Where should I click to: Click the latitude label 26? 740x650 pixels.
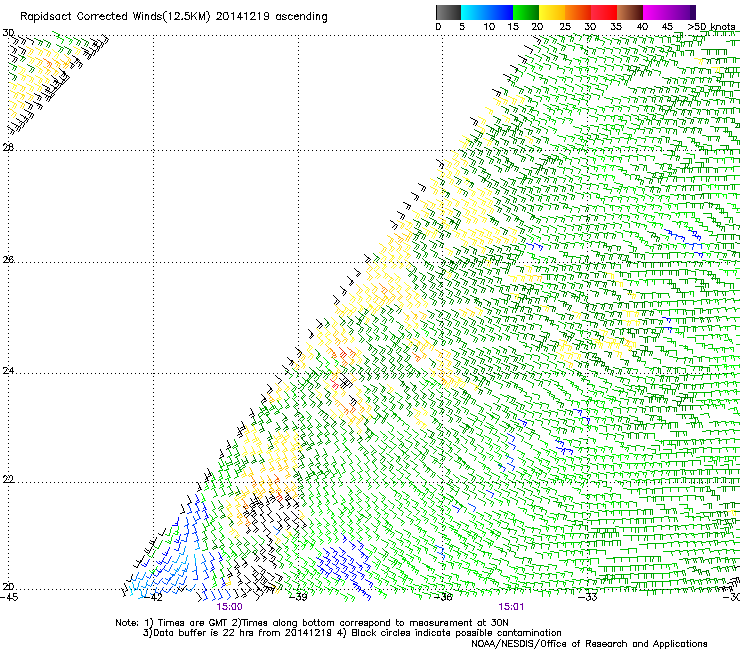click(x=8, y=259)
